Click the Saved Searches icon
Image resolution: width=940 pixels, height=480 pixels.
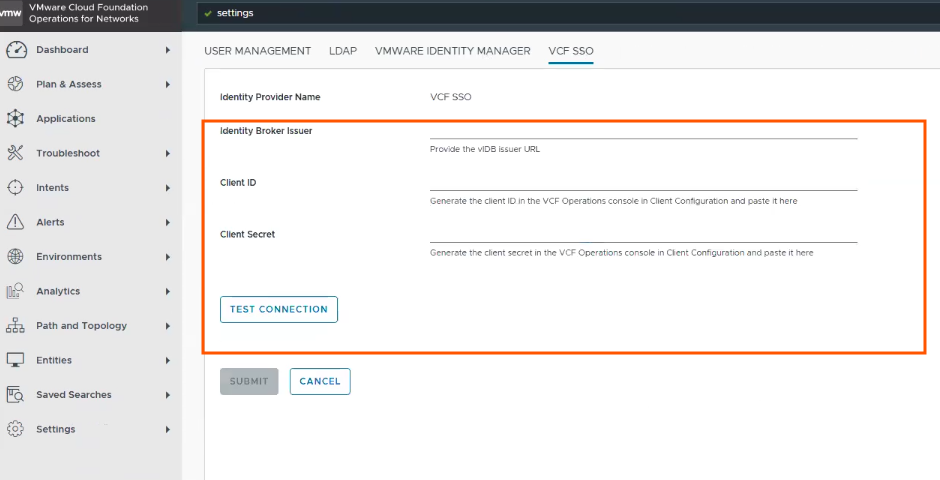pyautogui.click(x=15, y=395)
